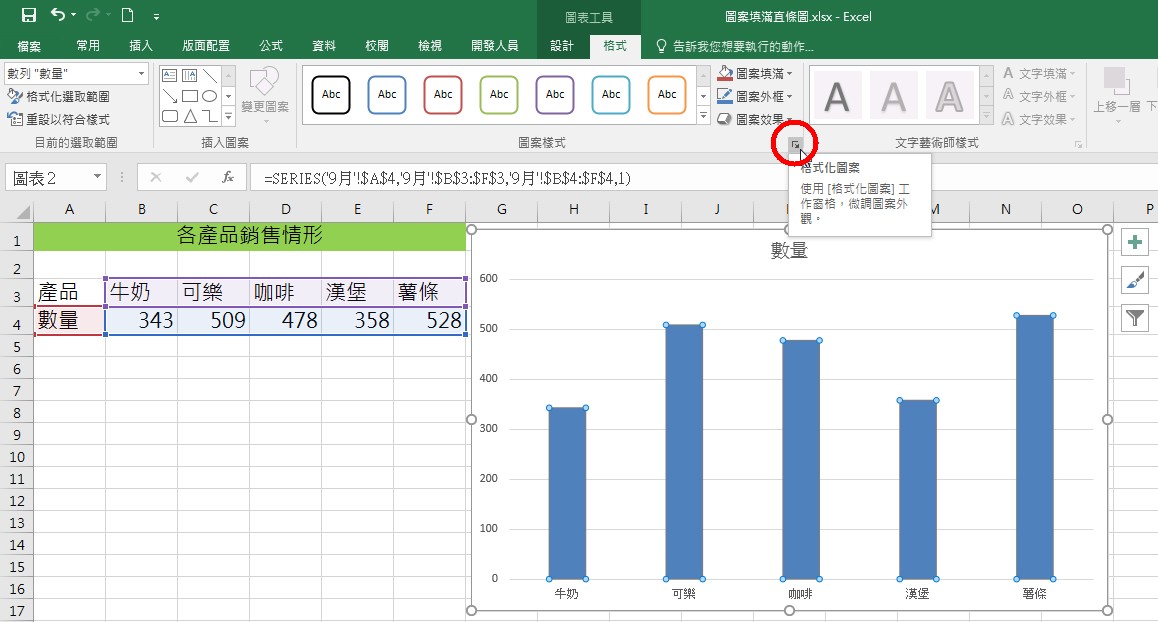Viewport: 1158px width, 622px height.
Task: Select column A header
Action: pyautogui.click(x=69, y=210)
